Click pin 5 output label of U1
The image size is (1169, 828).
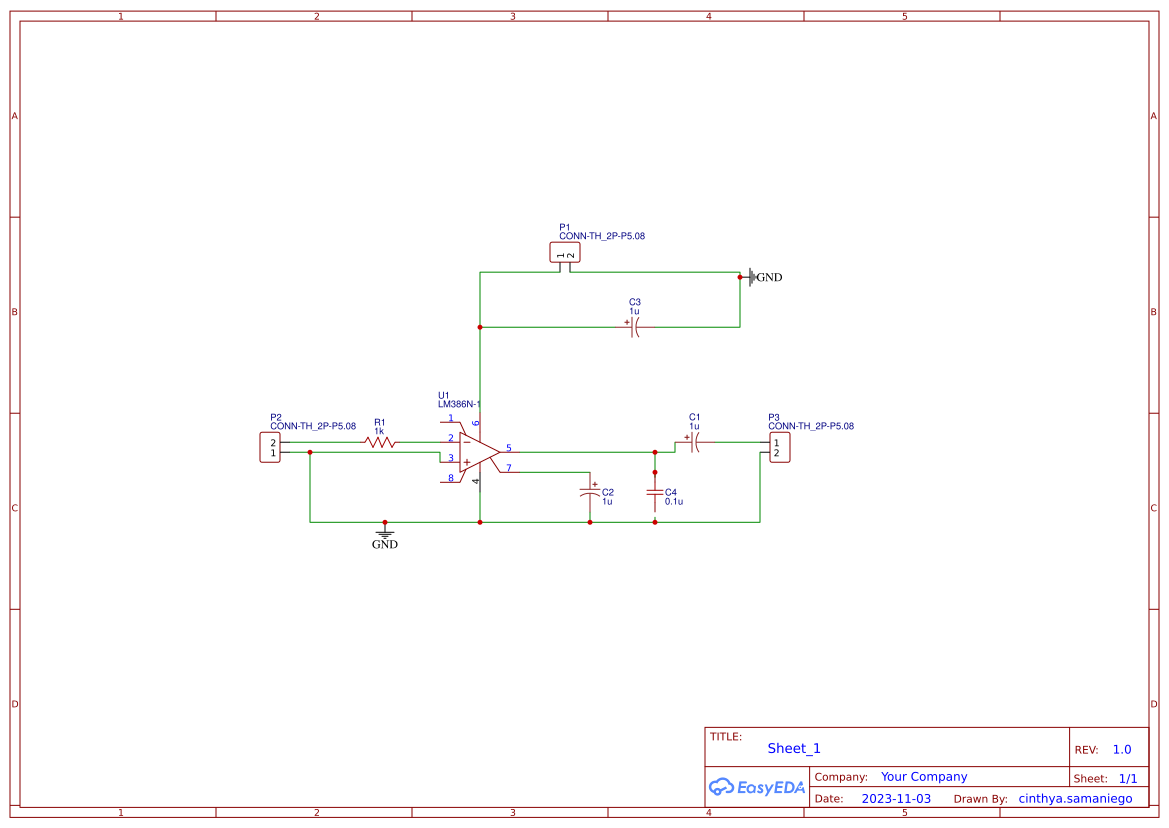pyautogui.click(x=509, y=448)
